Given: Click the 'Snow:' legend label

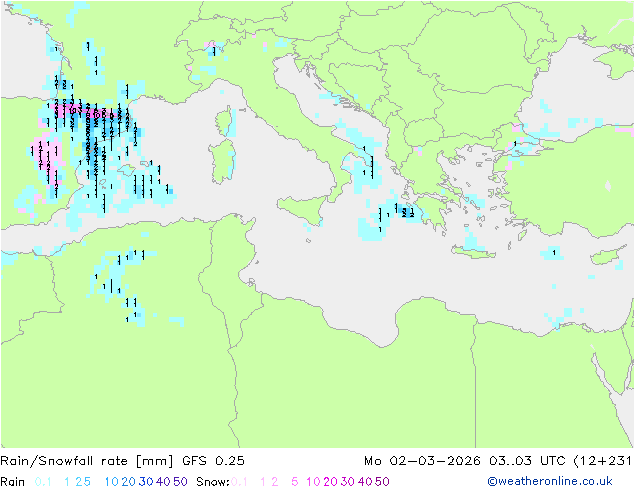Looking at the screenshot, I should 213,482.
